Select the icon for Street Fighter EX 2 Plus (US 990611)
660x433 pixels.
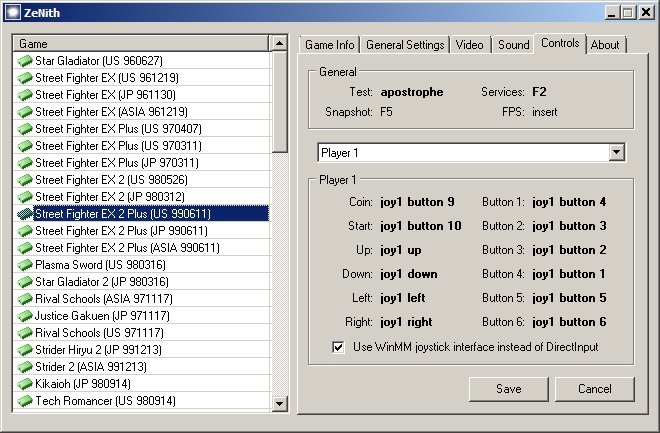[x=25, y=214]
